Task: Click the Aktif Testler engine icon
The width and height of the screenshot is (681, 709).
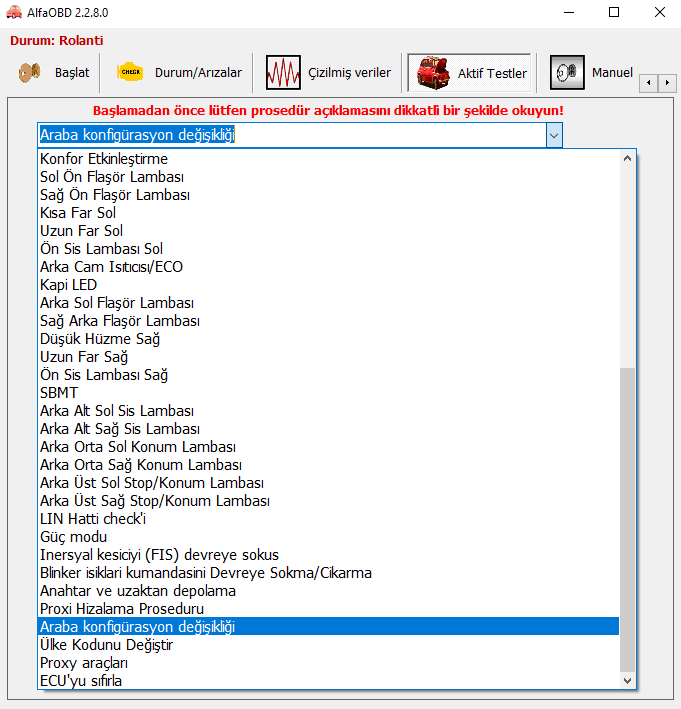Action: 429,73
